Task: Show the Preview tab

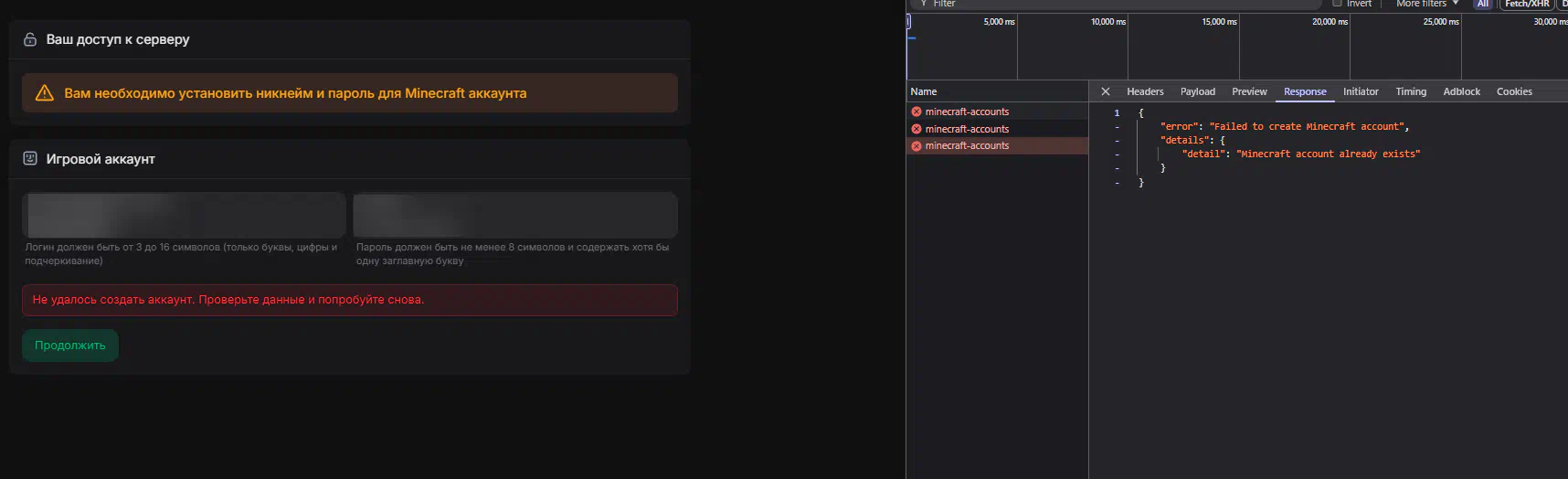Action: tap(1249, 91)
